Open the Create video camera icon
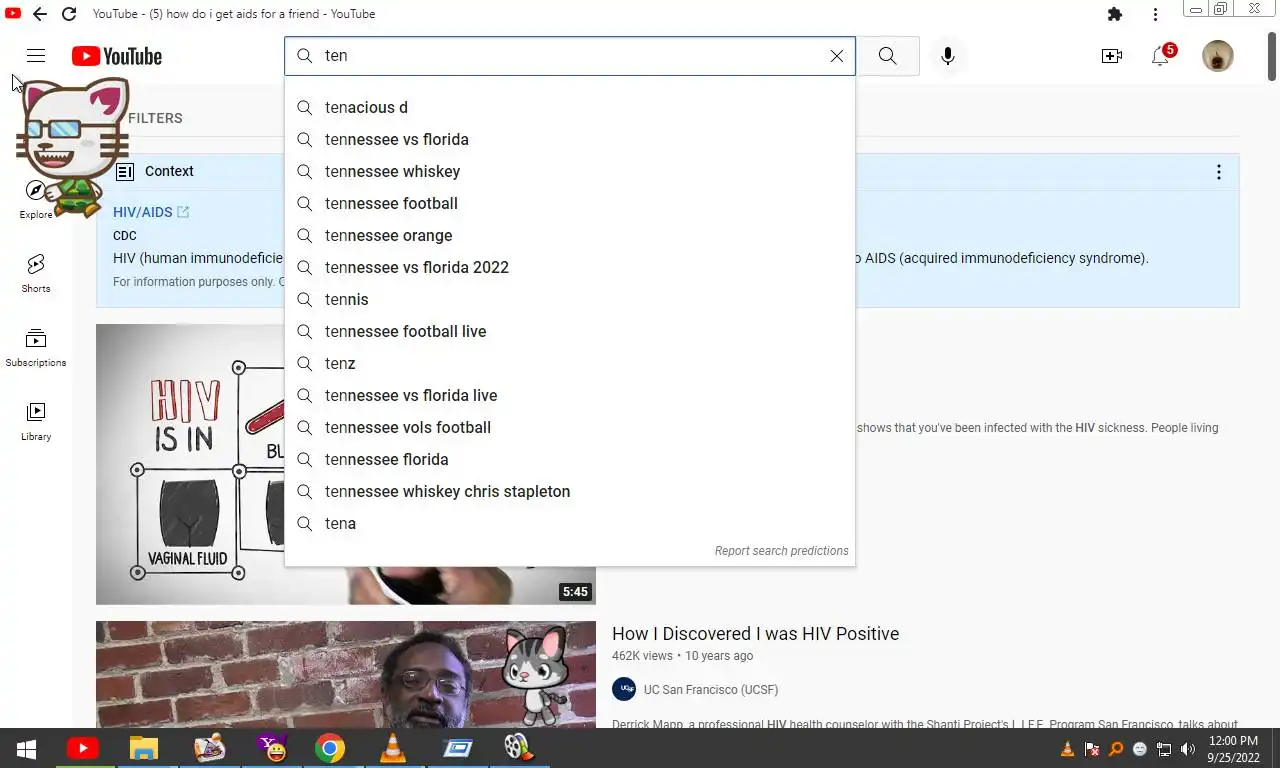 1112,56
